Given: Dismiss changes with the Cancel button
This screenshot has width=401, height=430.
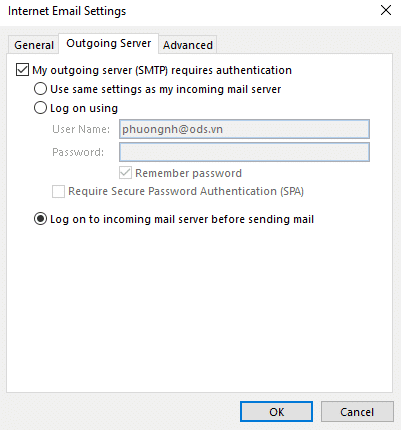Looking at the screenshot, I should click(x=357, y=412).
